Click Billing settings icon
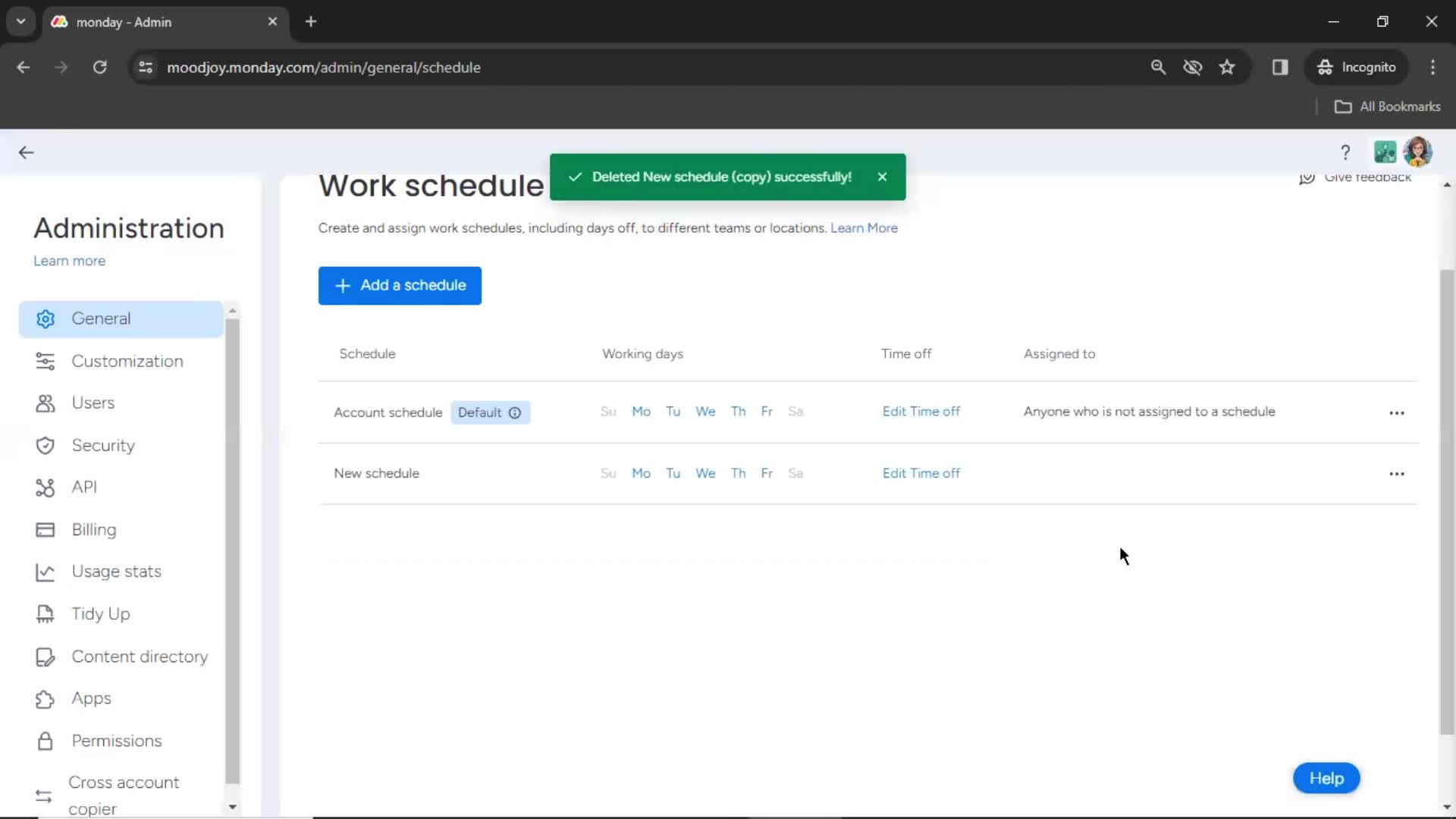The image size is (1456, 819). click(44, 529)
